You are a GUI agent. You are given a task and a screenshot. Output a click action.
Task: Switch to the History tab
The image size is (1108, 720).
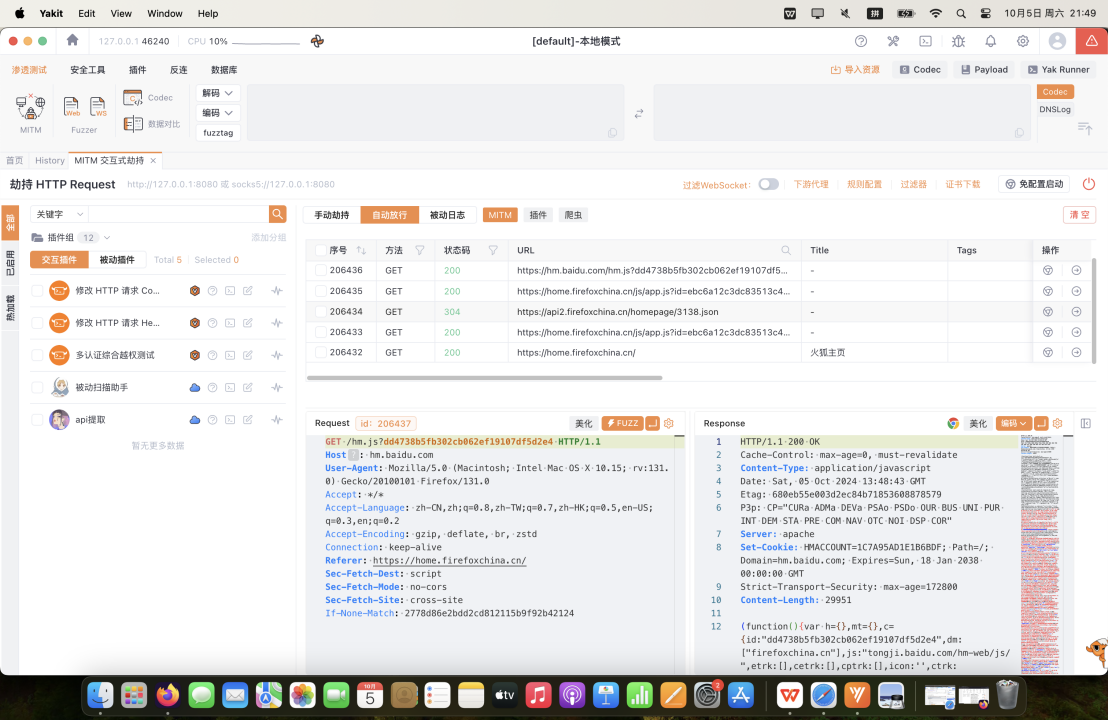click(x=49, y=160)
